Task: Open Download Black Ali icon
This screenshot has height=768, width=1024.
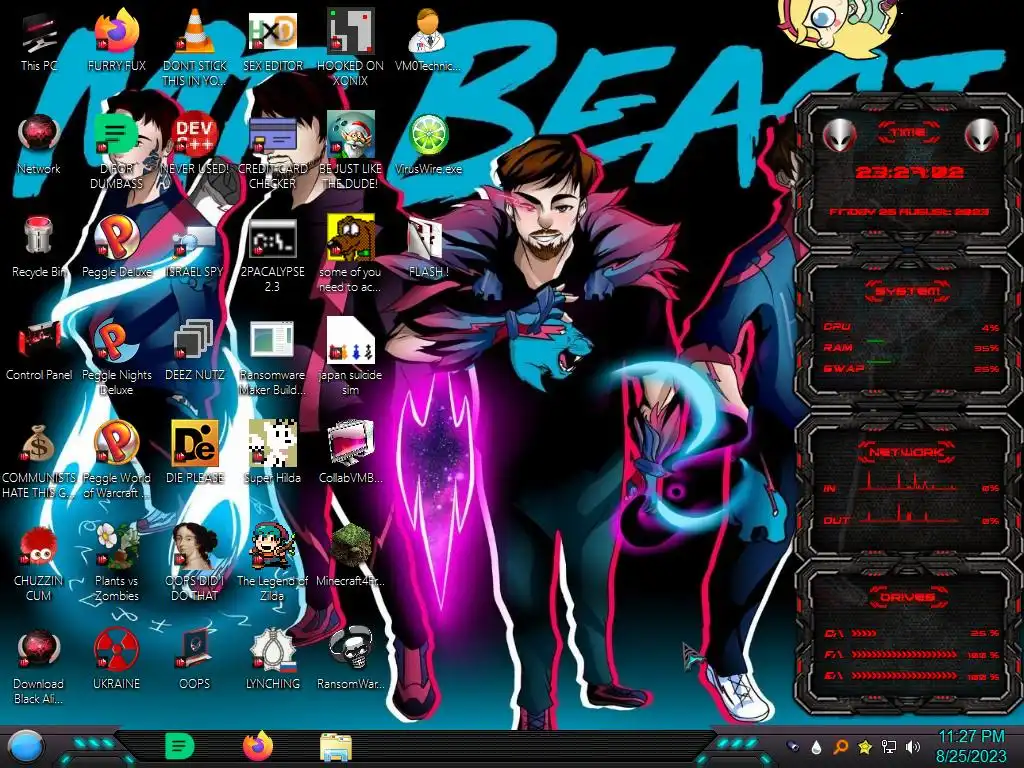Action: 39,649
